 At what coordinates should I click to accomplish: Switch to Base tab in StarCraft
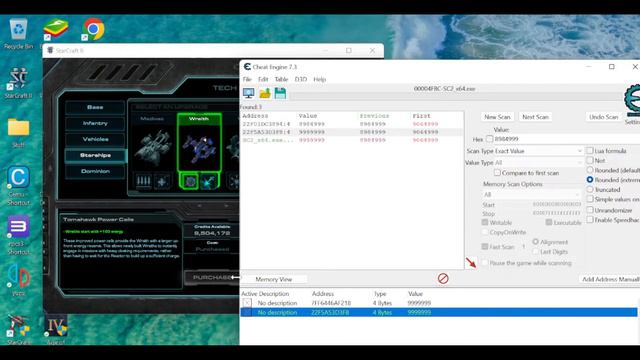(x=95, y=107)
